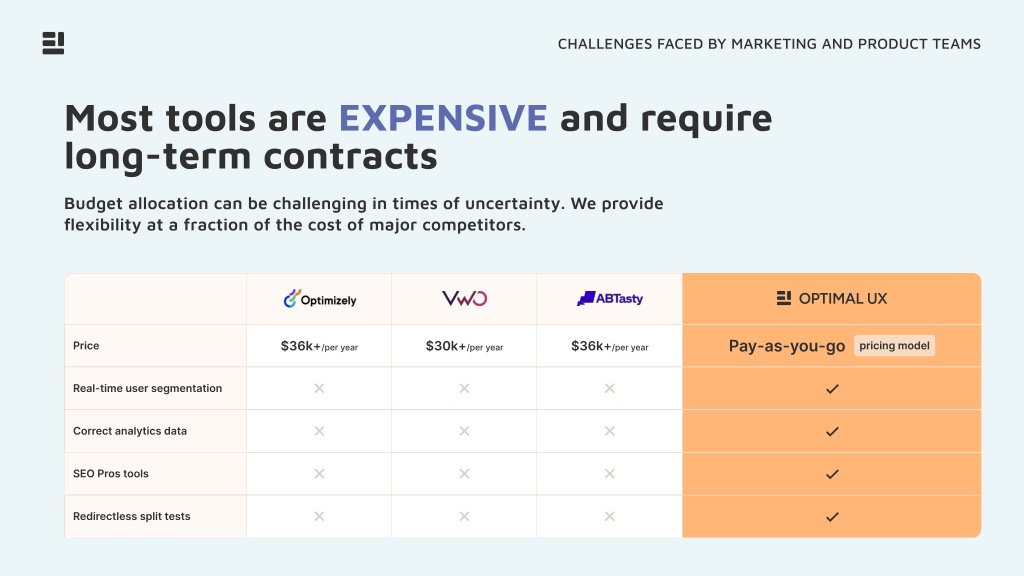Click ABTasty X mark for SEO Pros tools
Image resolution: width=1024 pixels, height=576 pixels.
pyautogui.click(x=609, y=473)
